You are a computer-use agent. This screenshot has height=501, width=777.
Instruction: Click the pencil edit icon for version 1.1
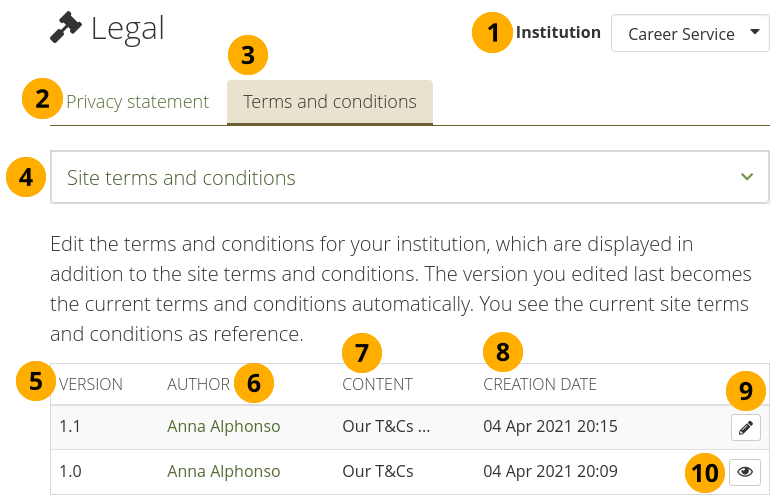[745, 428]
